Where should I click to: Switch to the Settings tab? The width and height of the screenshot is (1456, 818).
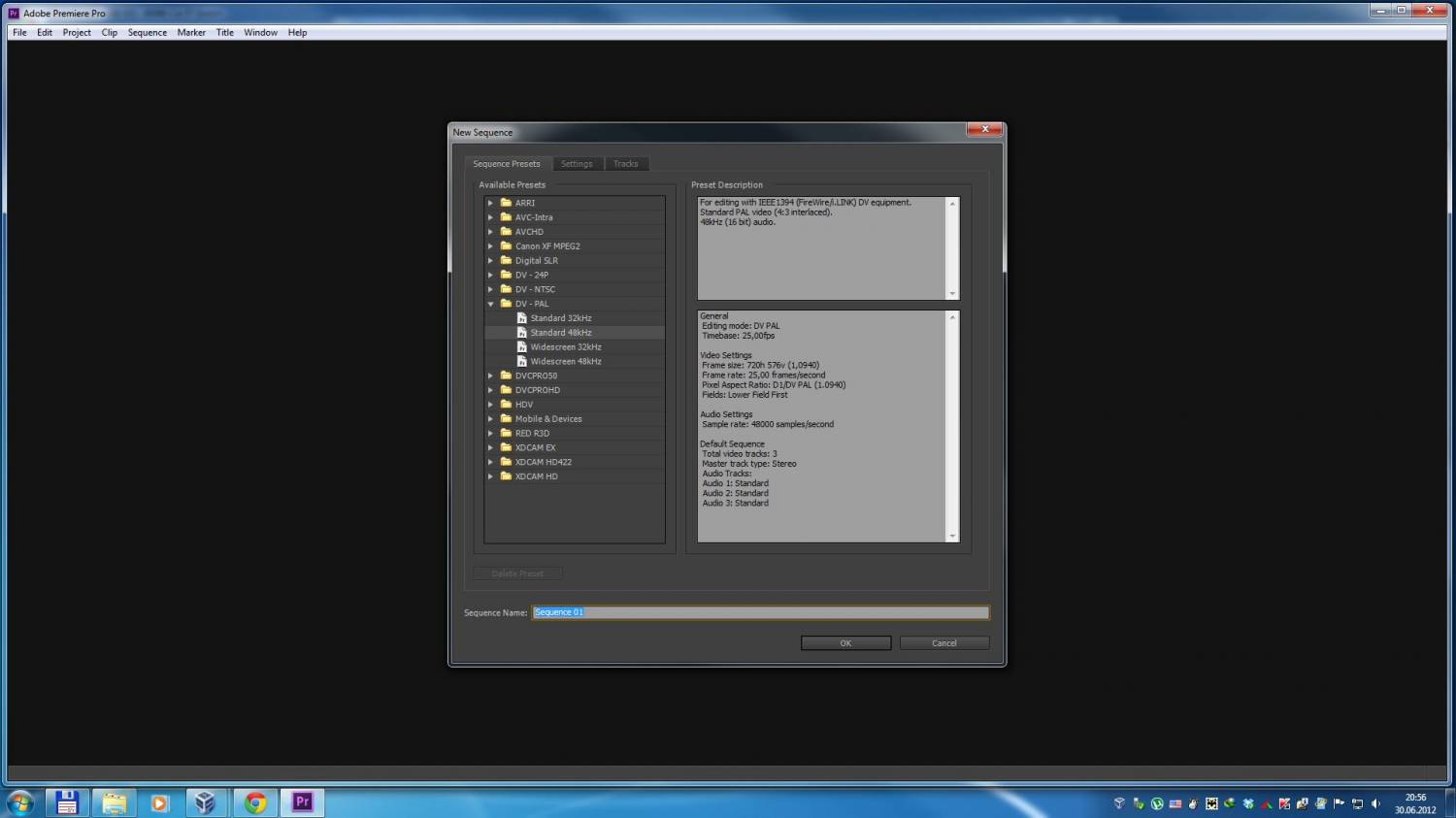pos(577,164)
